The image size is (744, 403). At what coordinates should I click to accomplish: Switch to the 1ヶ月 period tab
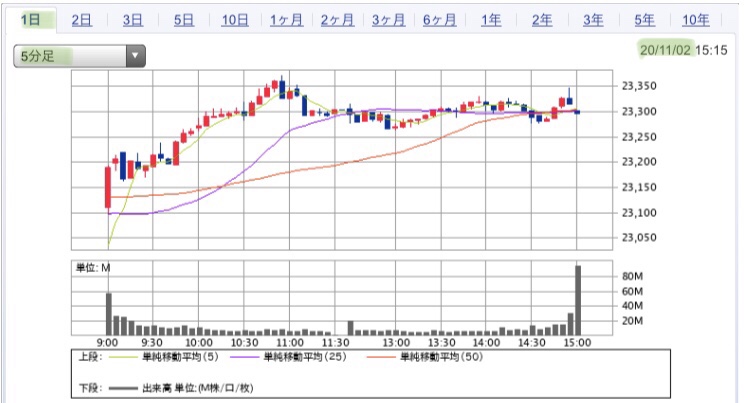[x=287, y=20]
